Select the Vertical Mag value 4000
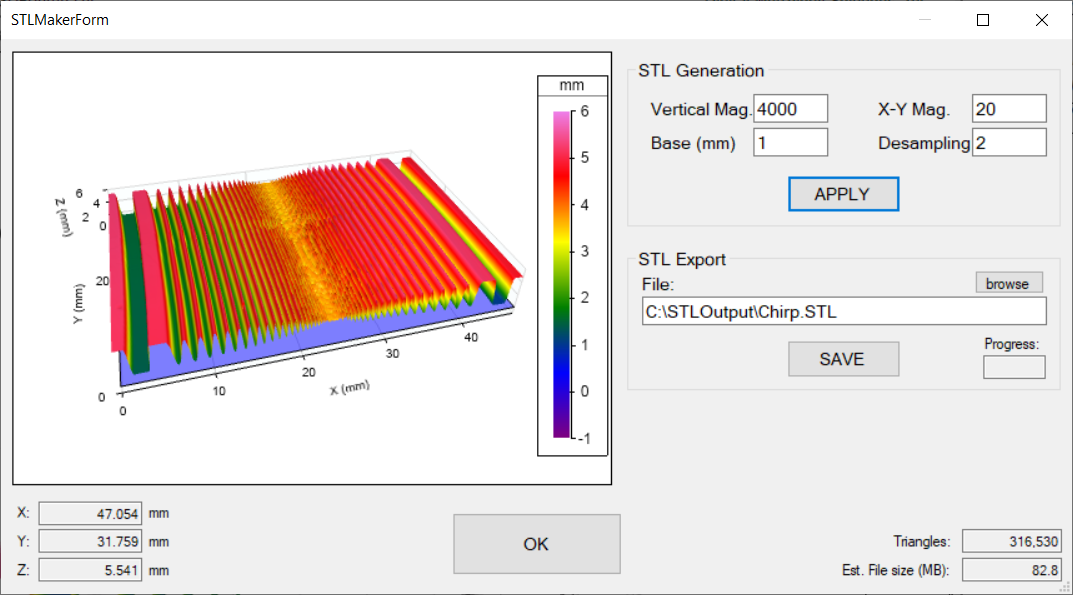Viewport: 1073px width, 595px height. tap(790, 108)
